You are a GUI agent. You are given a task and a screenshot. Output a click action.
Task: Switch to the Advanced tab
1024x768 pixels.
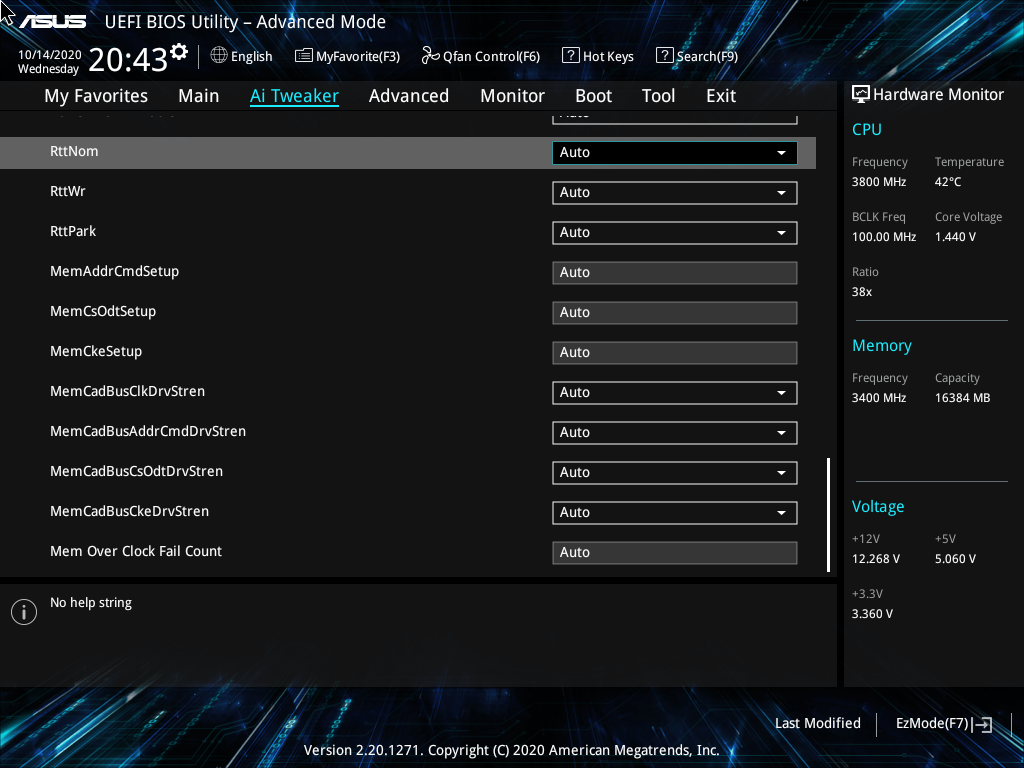pos(409,96)
